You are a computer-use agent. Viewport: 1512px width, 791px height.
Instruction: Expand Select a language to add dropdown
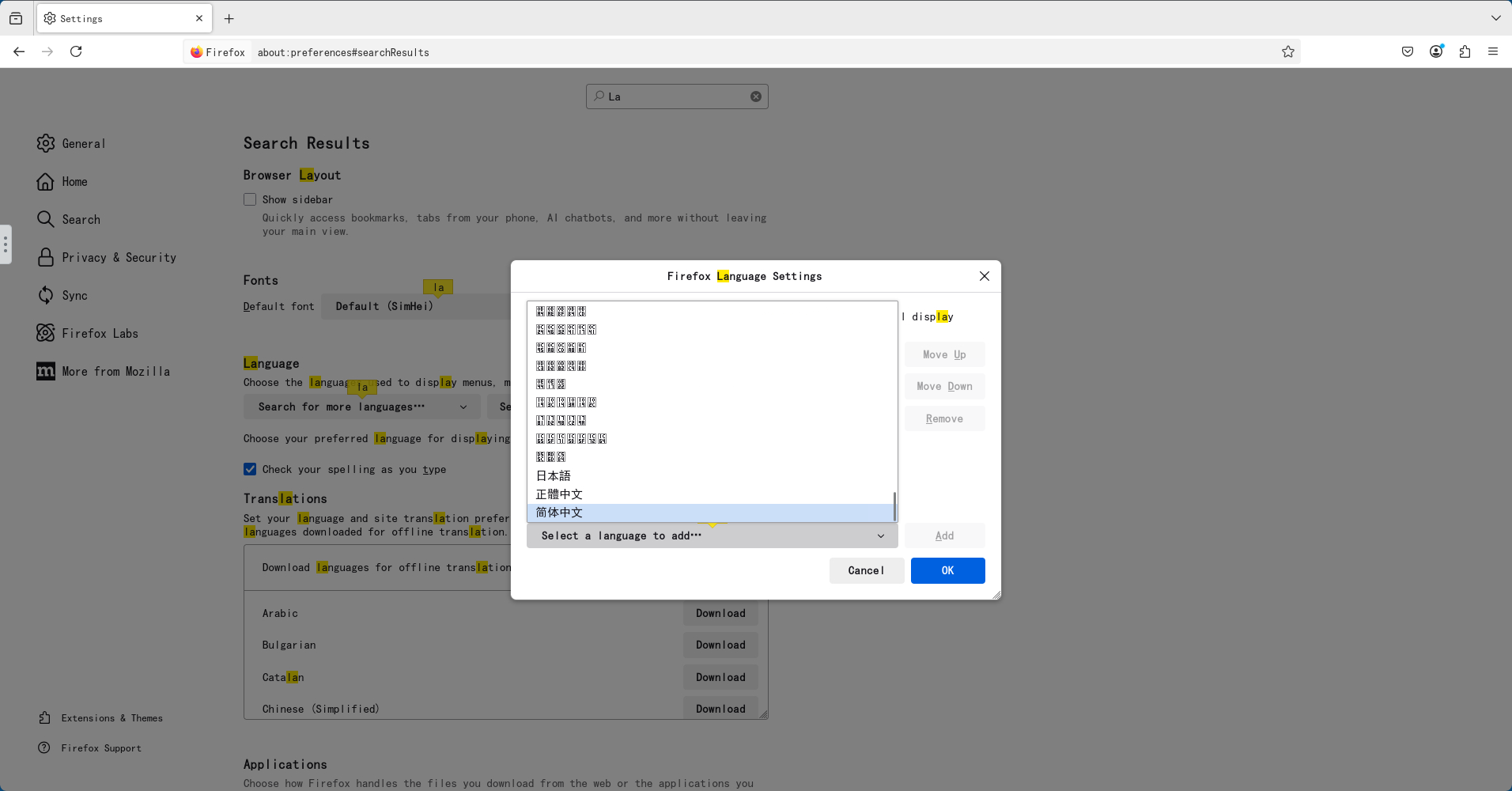click(713, 536)
